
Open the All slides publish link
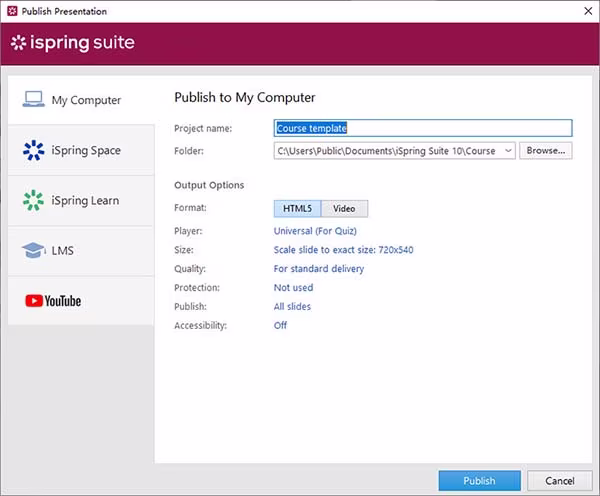coord(292,307)
